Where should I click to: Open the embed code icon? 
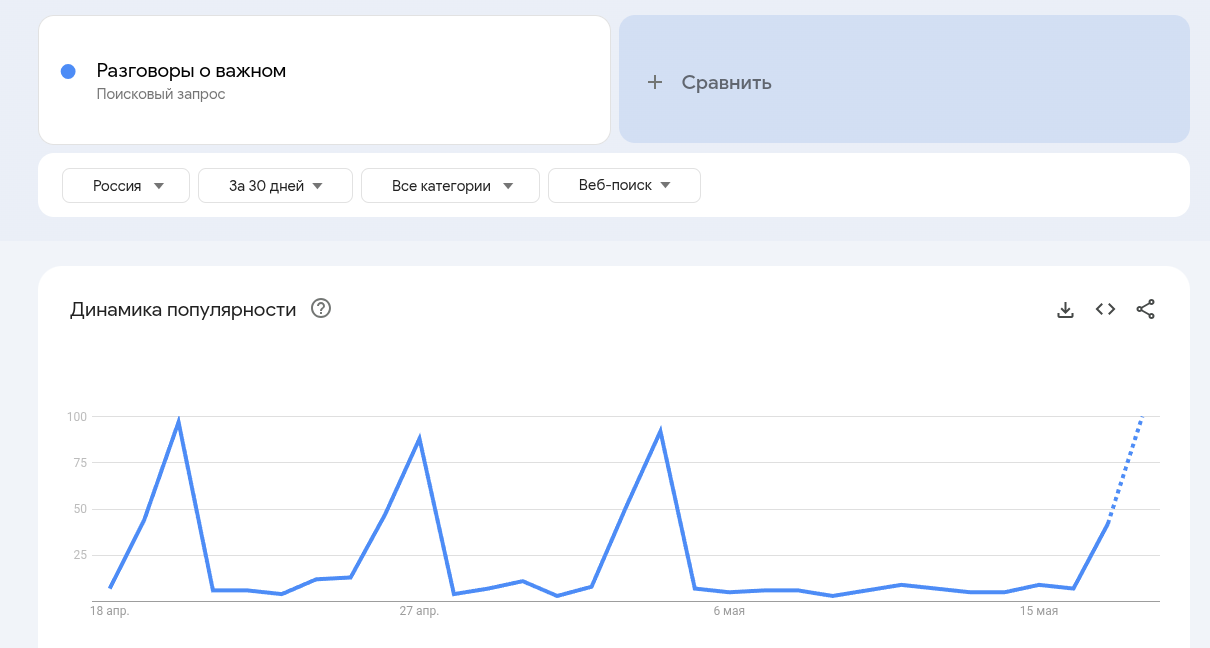click(1105, 310)
